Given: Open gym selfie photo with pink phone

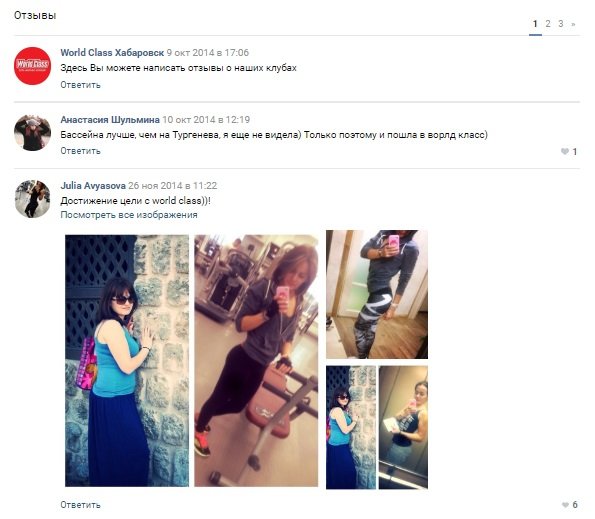Looking at the screenshot, I should [256, 361].
